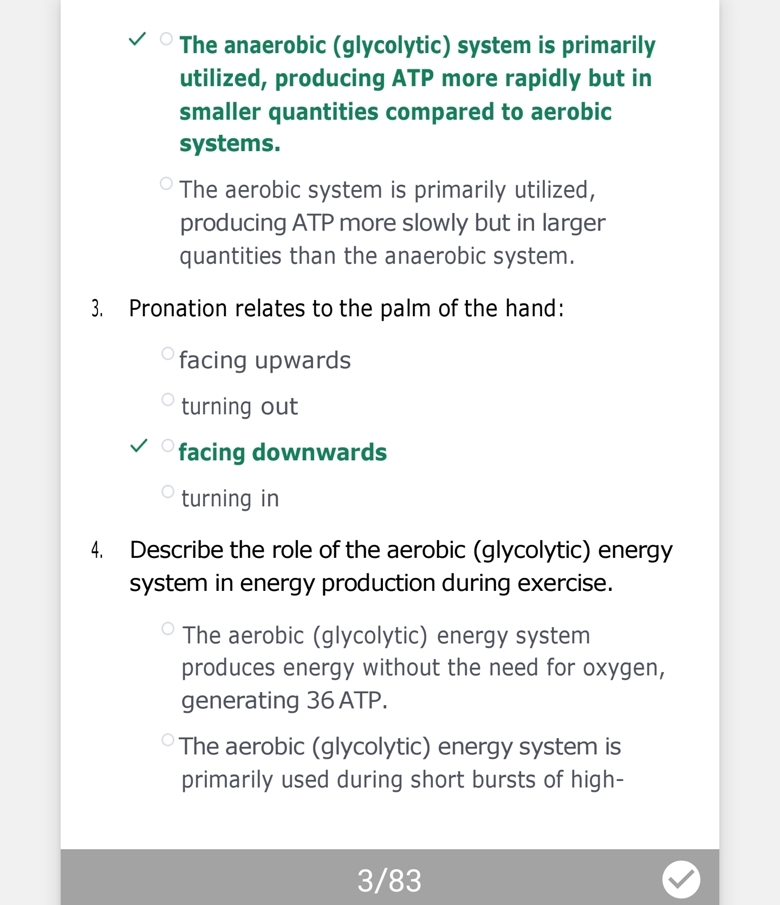This screenshot has height=905, width=780.
Task: Click green checkmark beside anaerobic system answer
Action: [x=138, y=40]
